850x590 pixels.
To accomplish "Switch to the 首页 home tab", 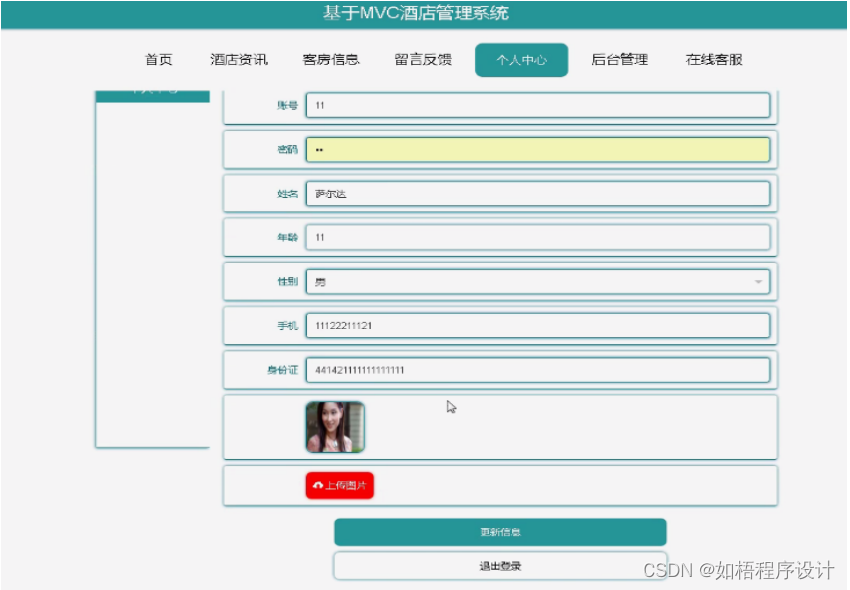I will [x=158, y=59].
